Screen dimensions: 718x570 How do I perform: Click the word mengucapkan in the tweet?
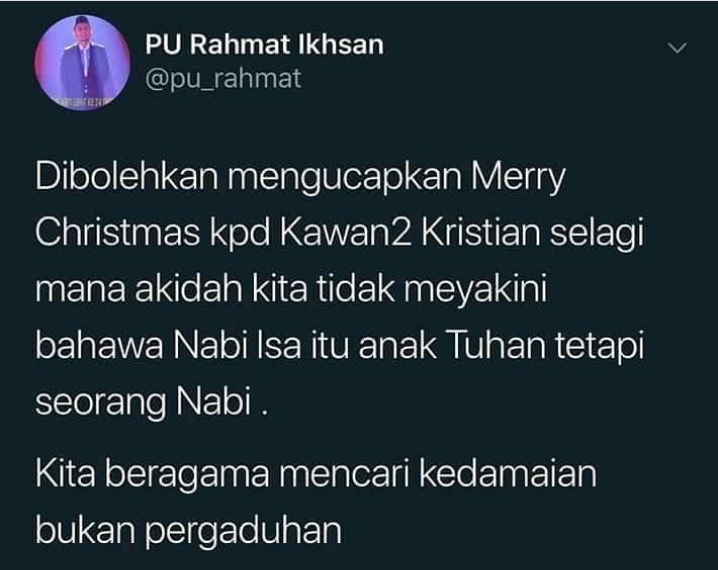tap(345, 179)
